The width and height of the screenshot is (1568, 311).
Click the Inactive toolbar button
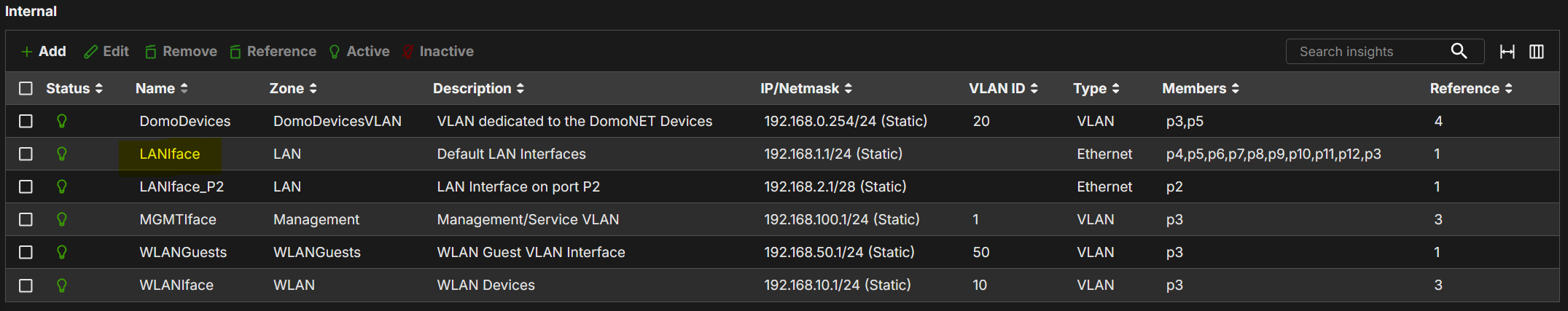(x=438, y=52)
